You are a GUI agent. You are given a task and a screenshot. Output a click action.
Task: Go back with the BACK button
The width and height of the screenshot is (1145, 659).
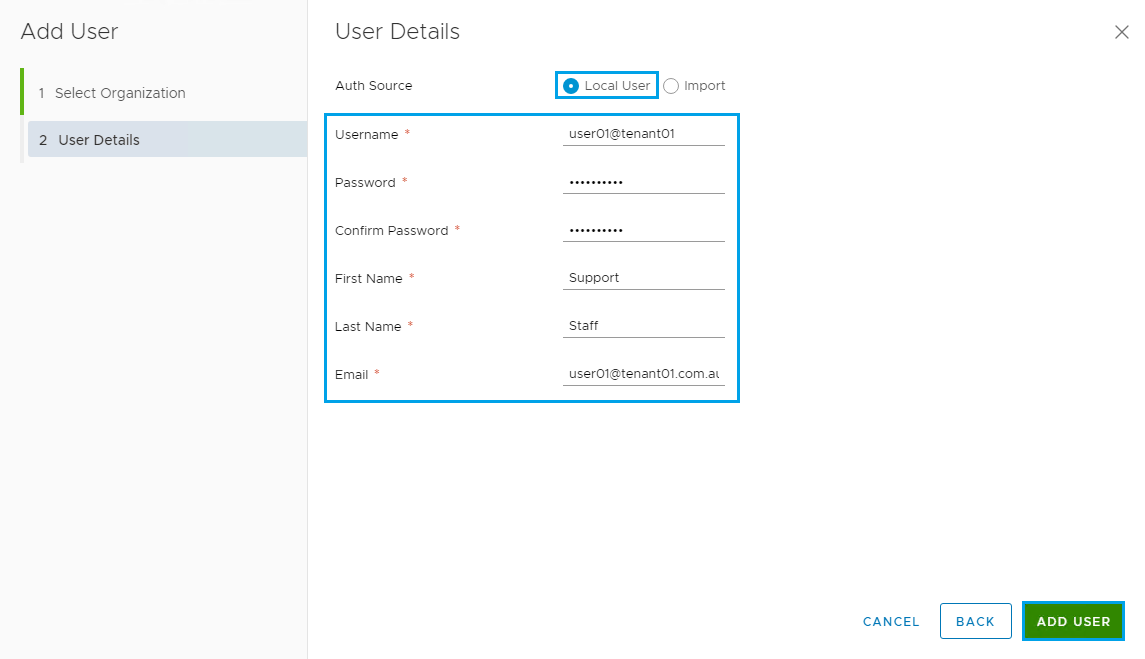pyautogui.click(x=975, y=621)
